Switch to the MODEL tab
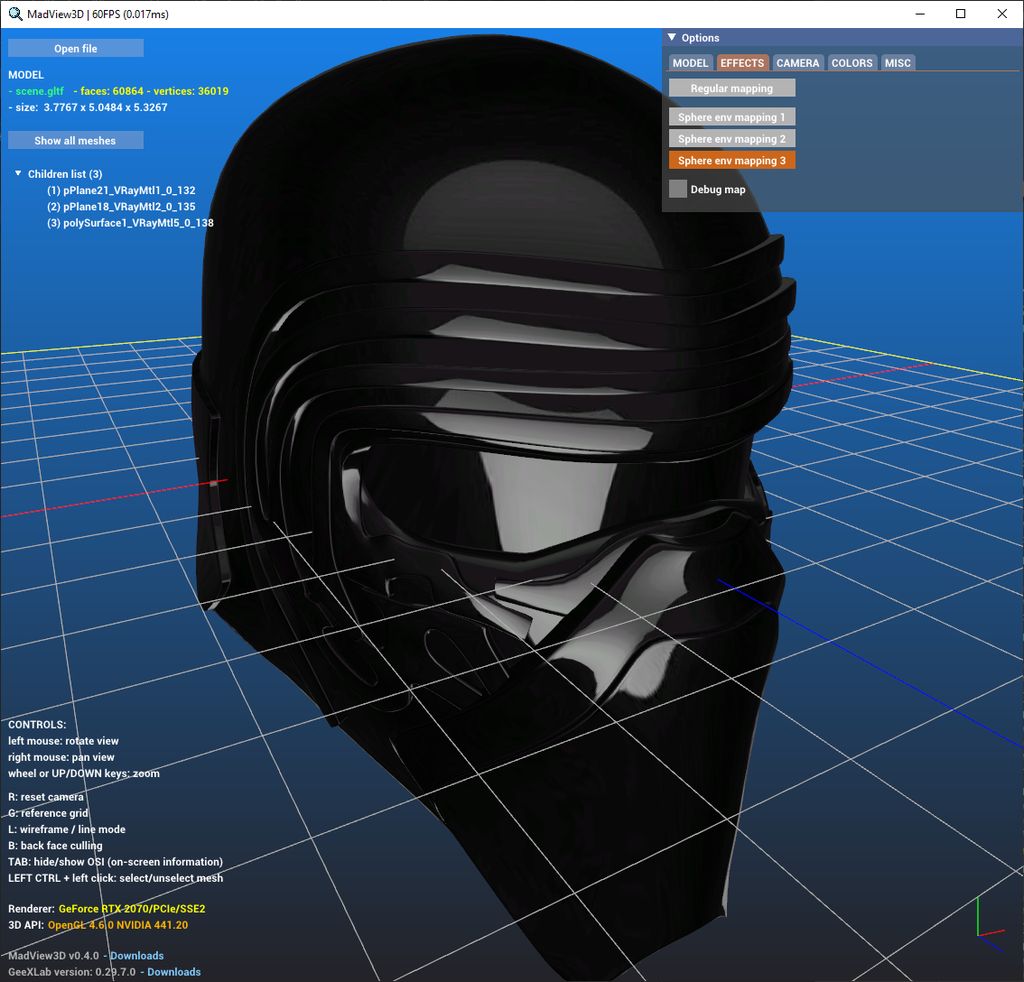 point(690,63)
